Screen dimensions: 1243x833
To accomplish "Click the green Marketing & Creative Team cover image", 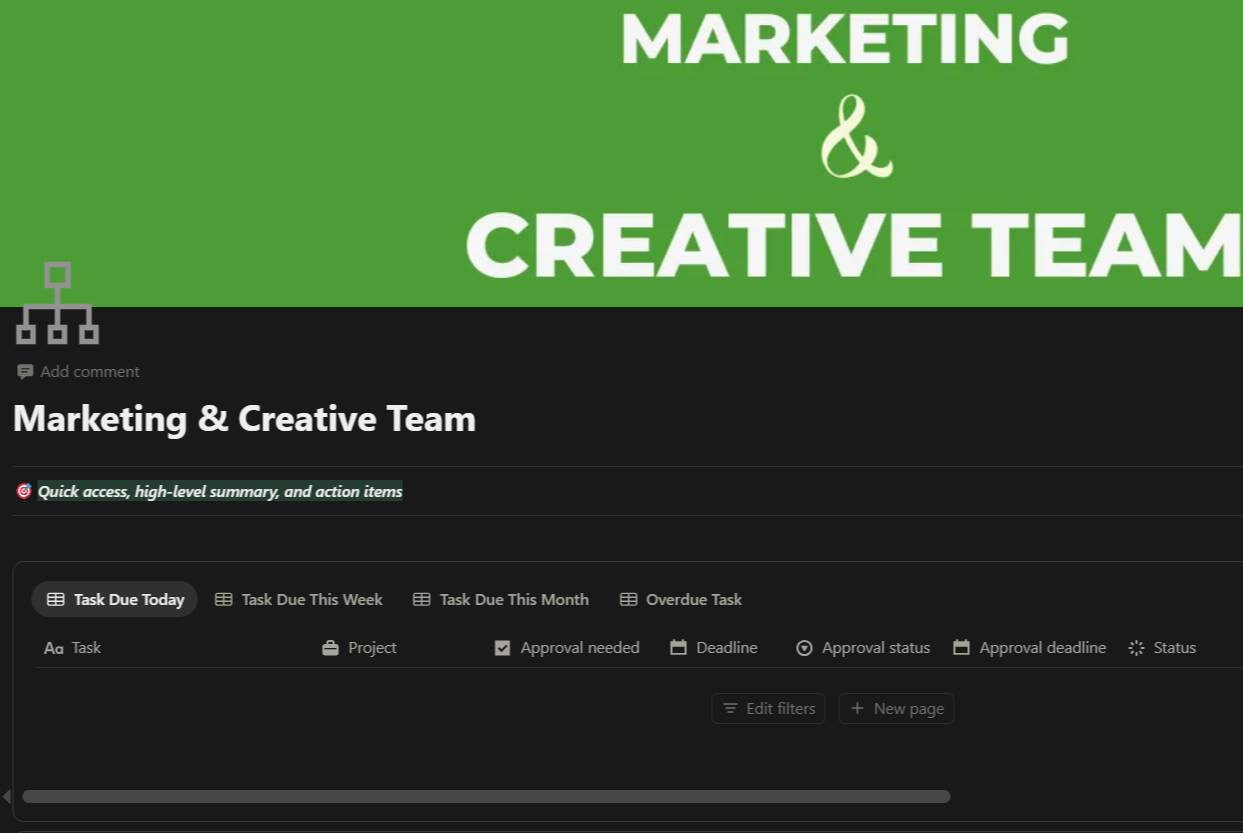I will (621, 153).
